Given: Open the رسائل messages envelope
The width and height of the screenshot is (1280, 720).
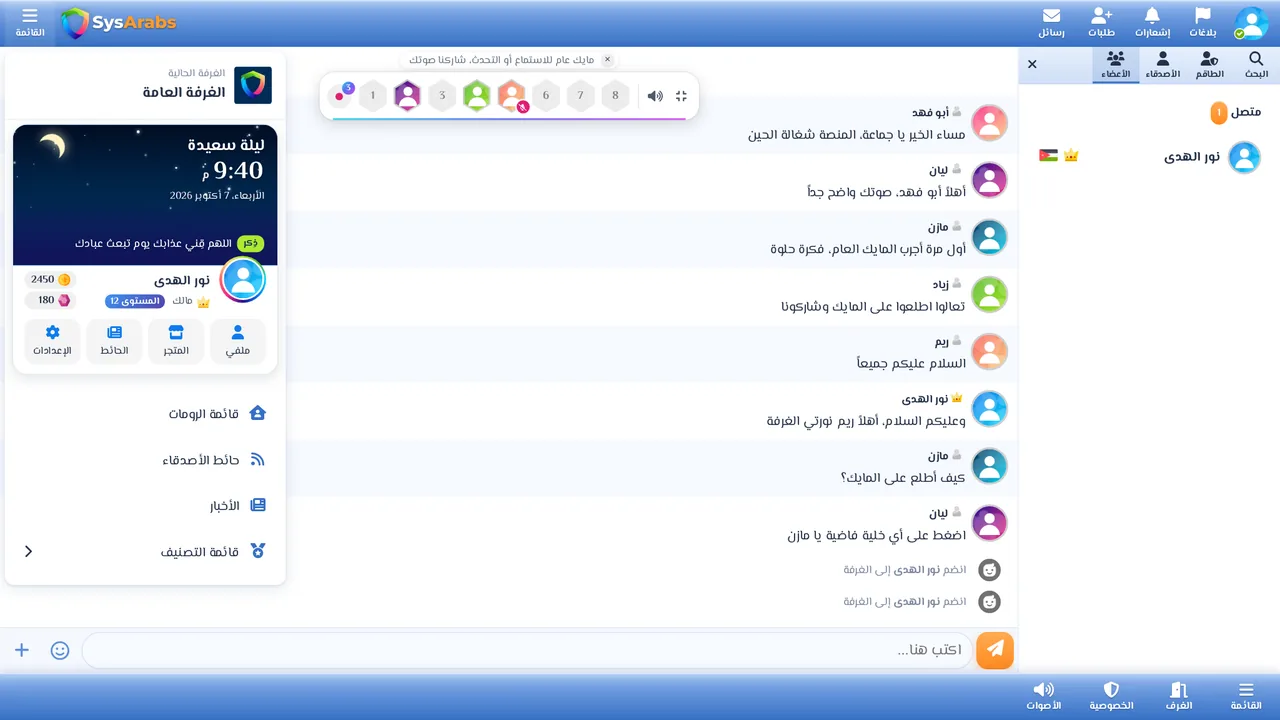Looking at the screenshot, I should (x=1051, y=22).
